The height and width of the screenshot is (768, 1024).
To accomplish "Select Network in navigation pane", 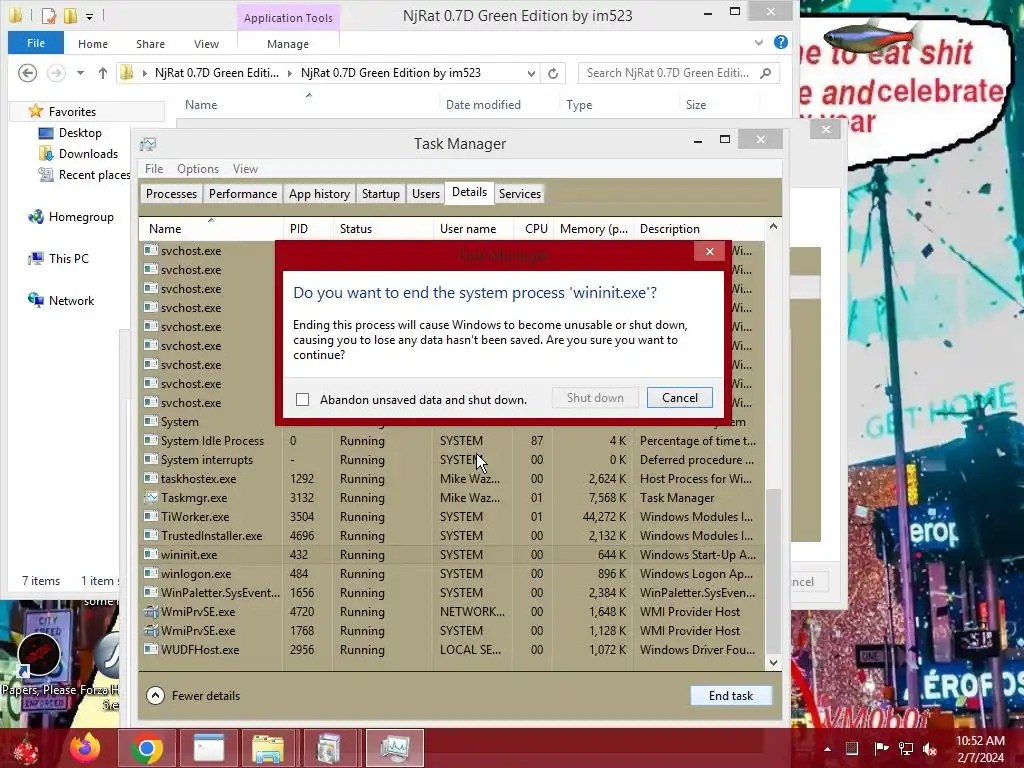I will coord(61,300).
